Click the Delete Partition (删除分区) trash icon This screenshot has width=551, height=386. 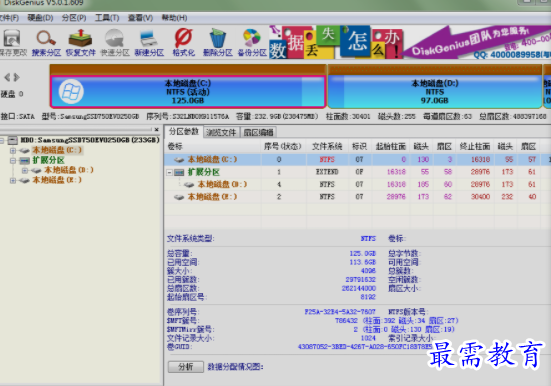click(x=218, y=43)
